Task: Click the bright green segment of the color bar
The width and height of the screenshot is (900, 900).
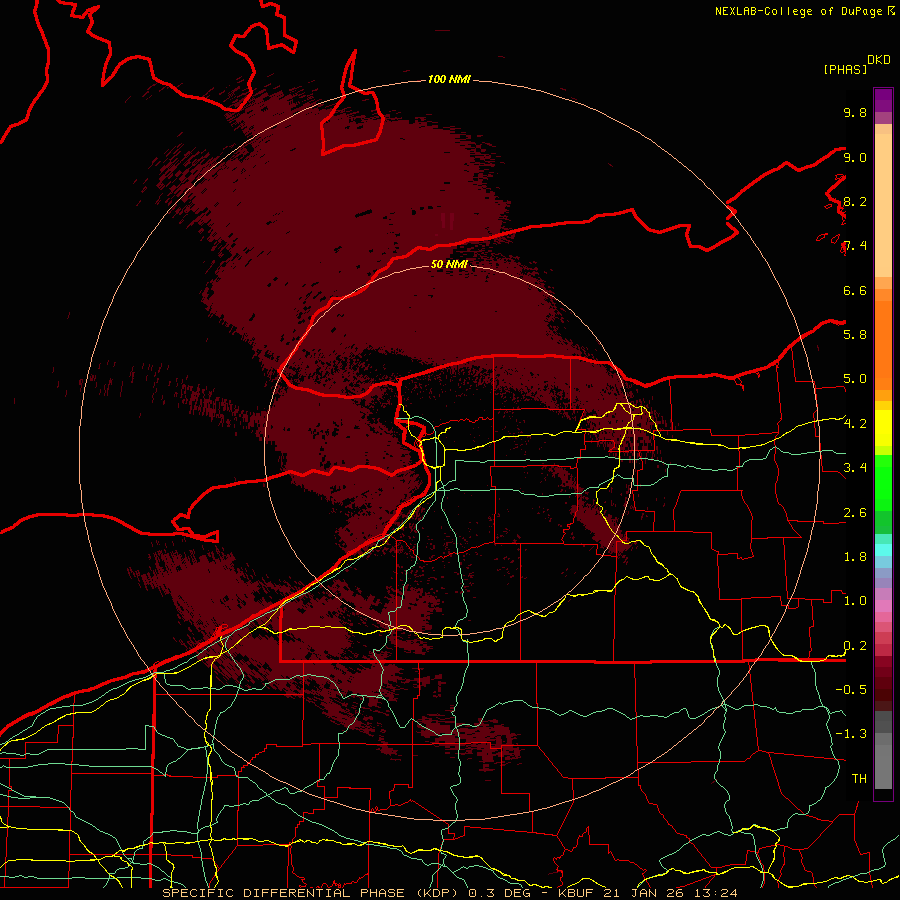Action: pyautogui.click(x=883, y=482)
